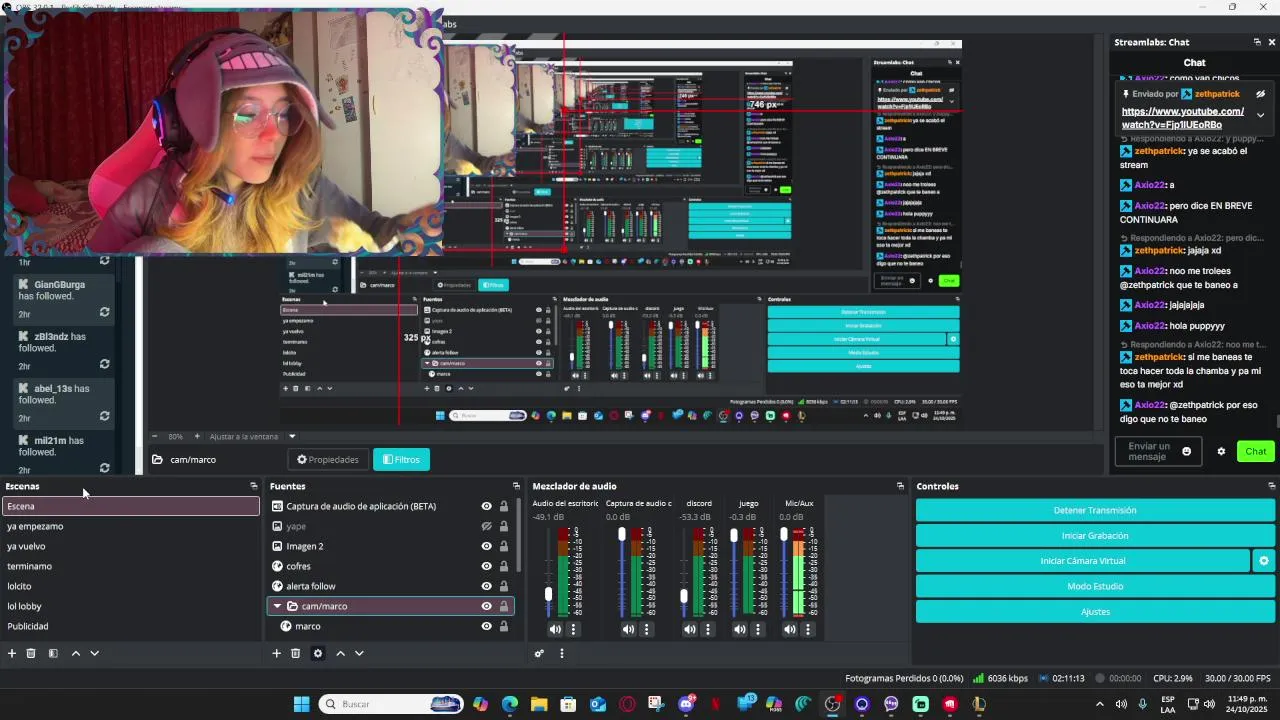Unpin the pinned chat message icon
This screenshot has width=1280, height=720.
1261,94
